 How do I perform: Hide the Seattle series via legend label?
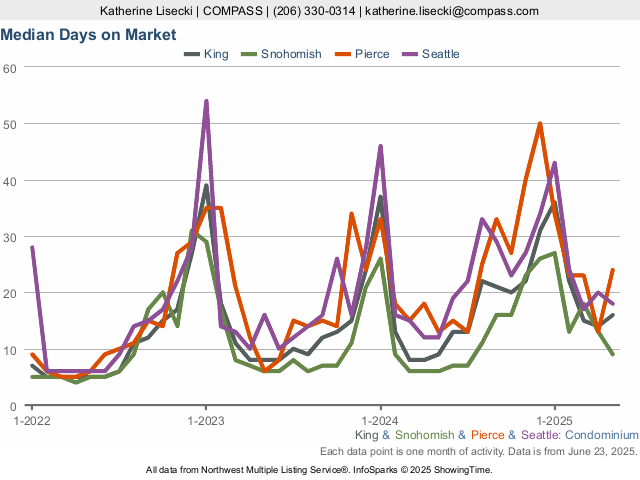pyautogui.click(x=441, y=54)
